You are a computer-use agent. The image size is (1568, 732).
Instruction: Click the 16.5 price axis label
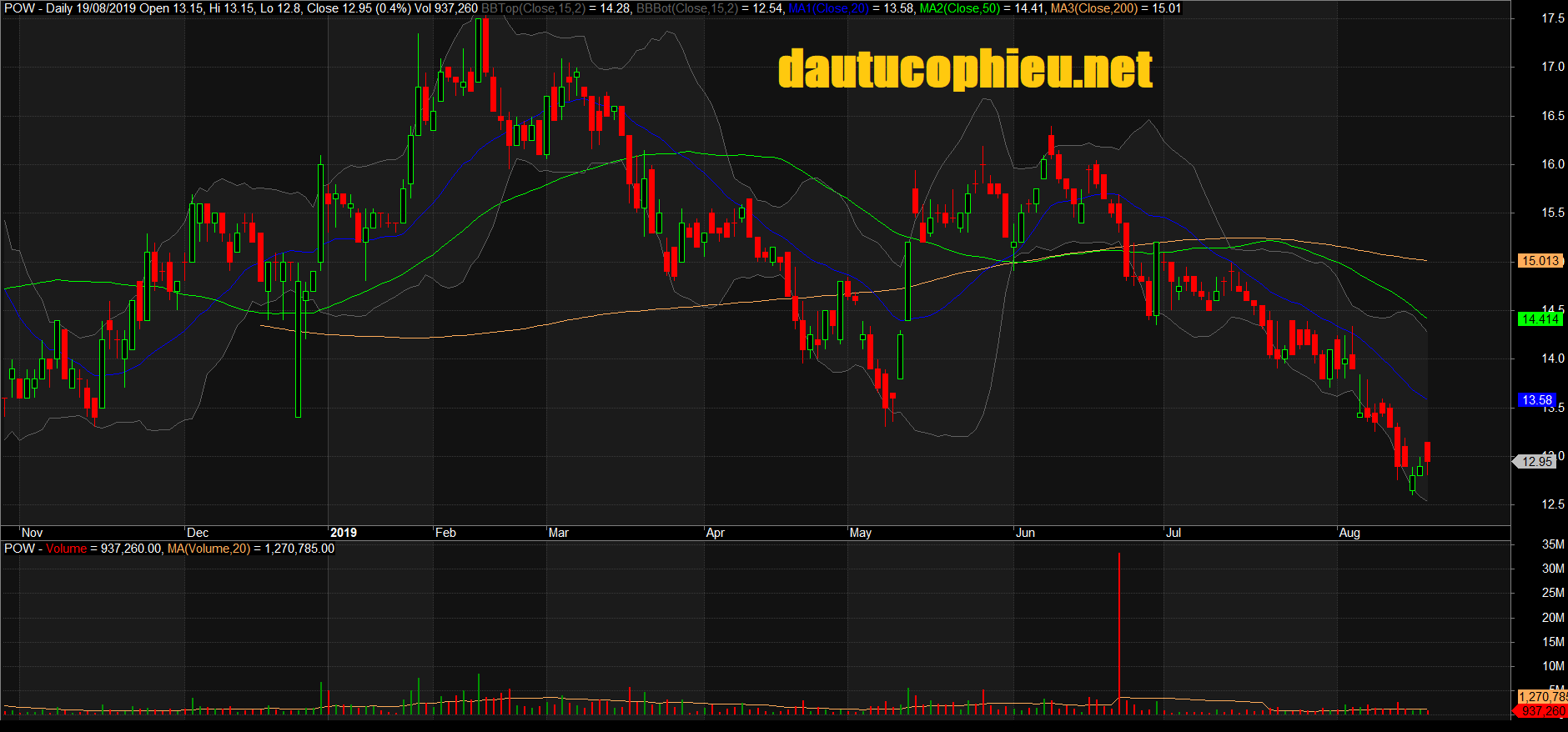pos(1552,116)
